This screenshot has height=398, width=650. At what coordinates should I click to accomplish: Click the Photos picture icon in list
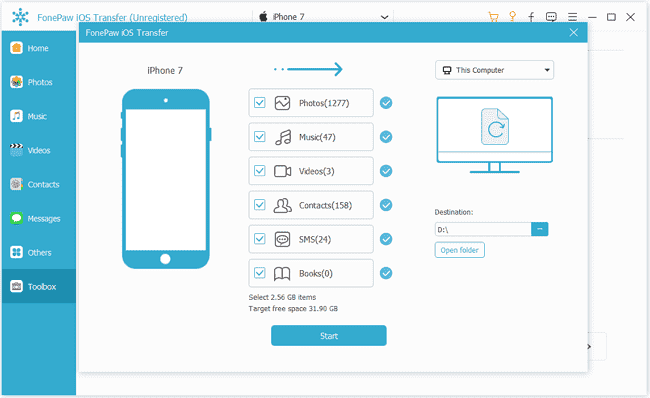tap(282, 103)
